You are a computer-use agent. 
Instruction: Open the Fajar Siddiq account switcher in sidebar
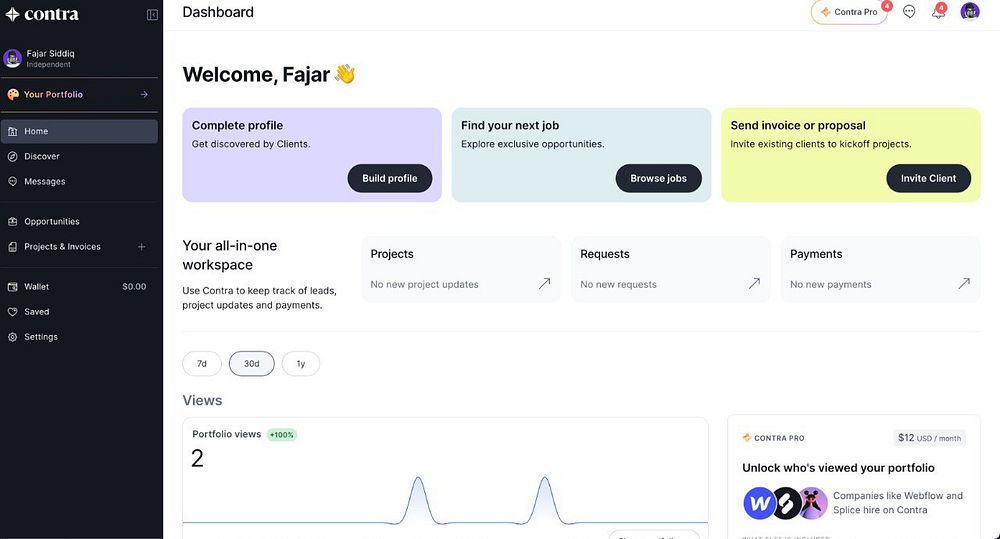[x=80, y=58]
